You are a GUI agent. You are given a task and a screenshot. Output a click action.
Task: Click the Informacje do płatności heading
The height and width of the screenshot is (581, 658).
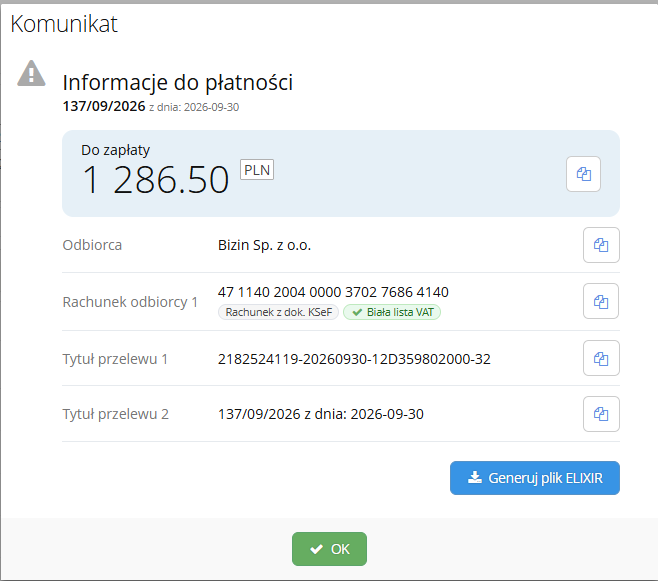point(178,82)
